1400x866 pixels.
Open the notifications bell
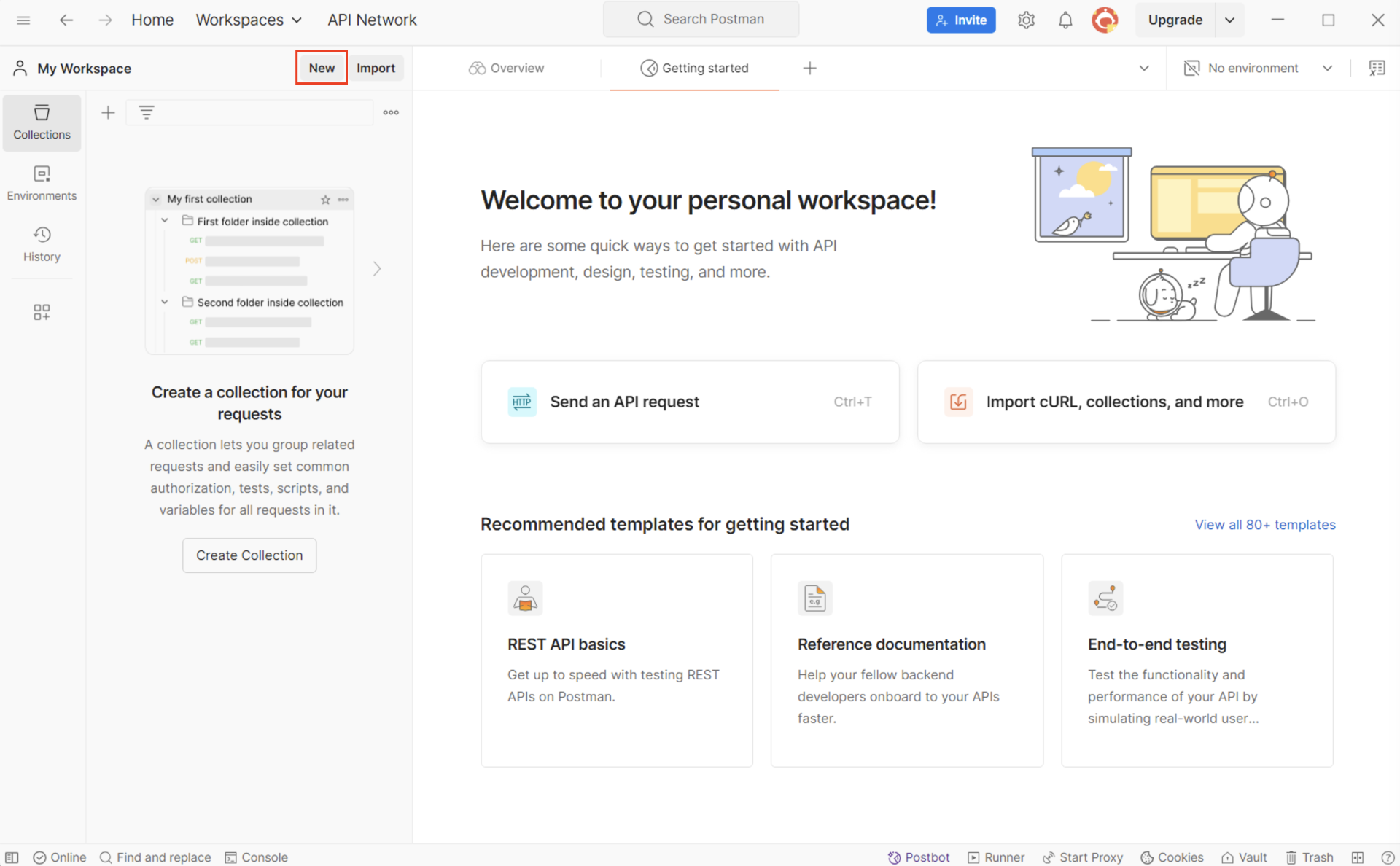point(1065,20)
